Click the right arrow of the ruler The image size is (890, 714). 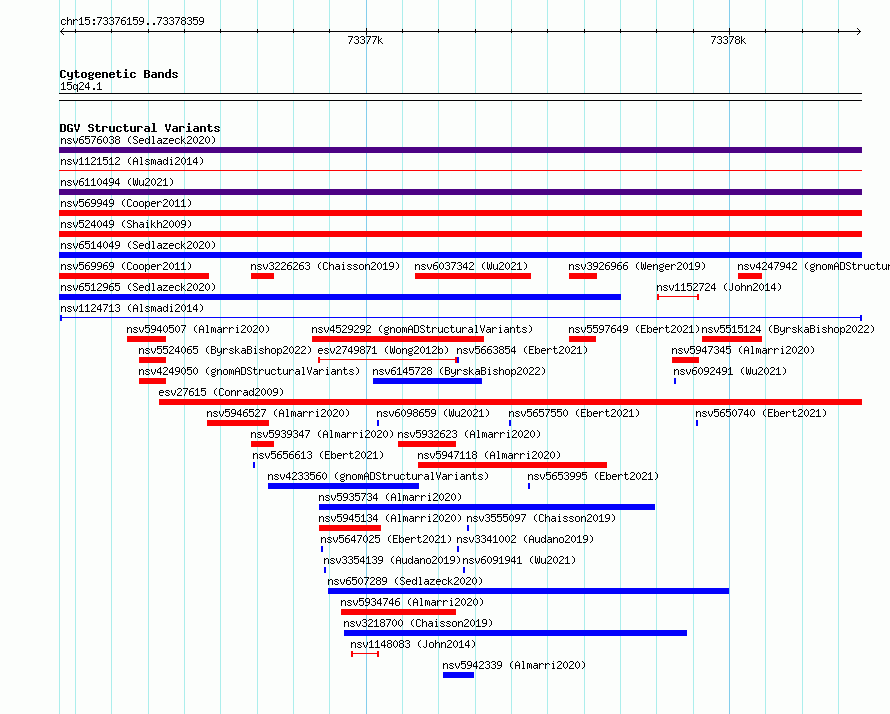pos(859,32)
